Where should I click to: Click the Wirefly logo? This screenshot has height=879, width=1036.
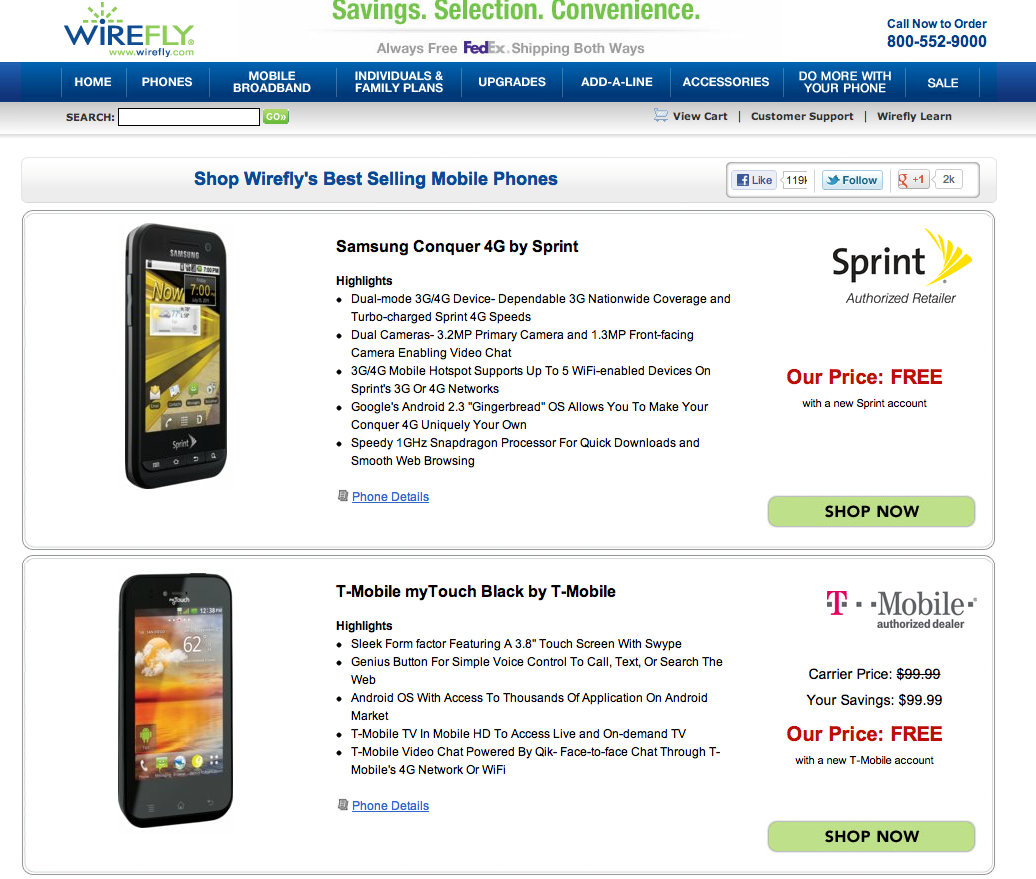click(x=129, y=30)
